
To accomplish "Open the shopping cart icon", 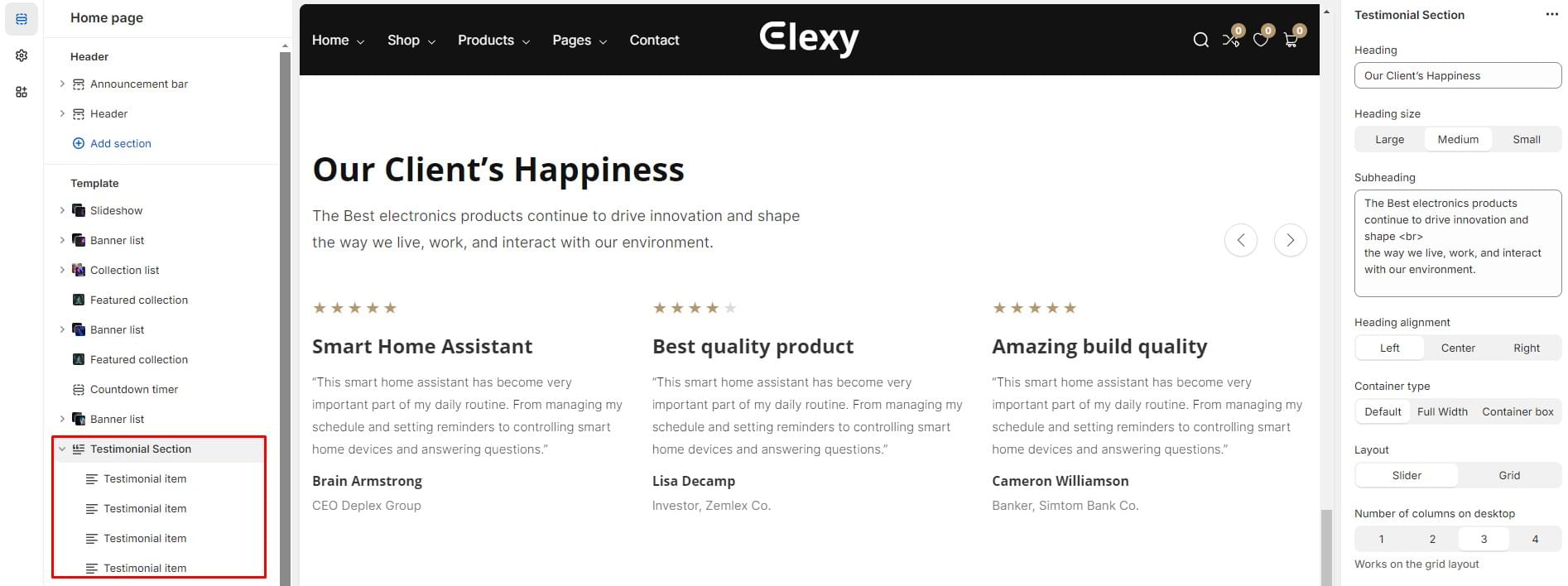I will (1291, 40).
